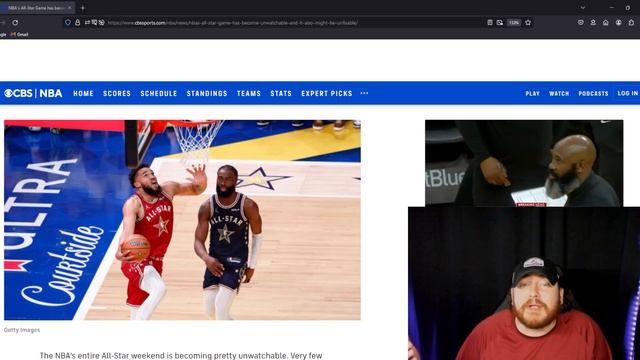Click the article's first paragraph text
640x360 pixels.
(x=181, y=356)
